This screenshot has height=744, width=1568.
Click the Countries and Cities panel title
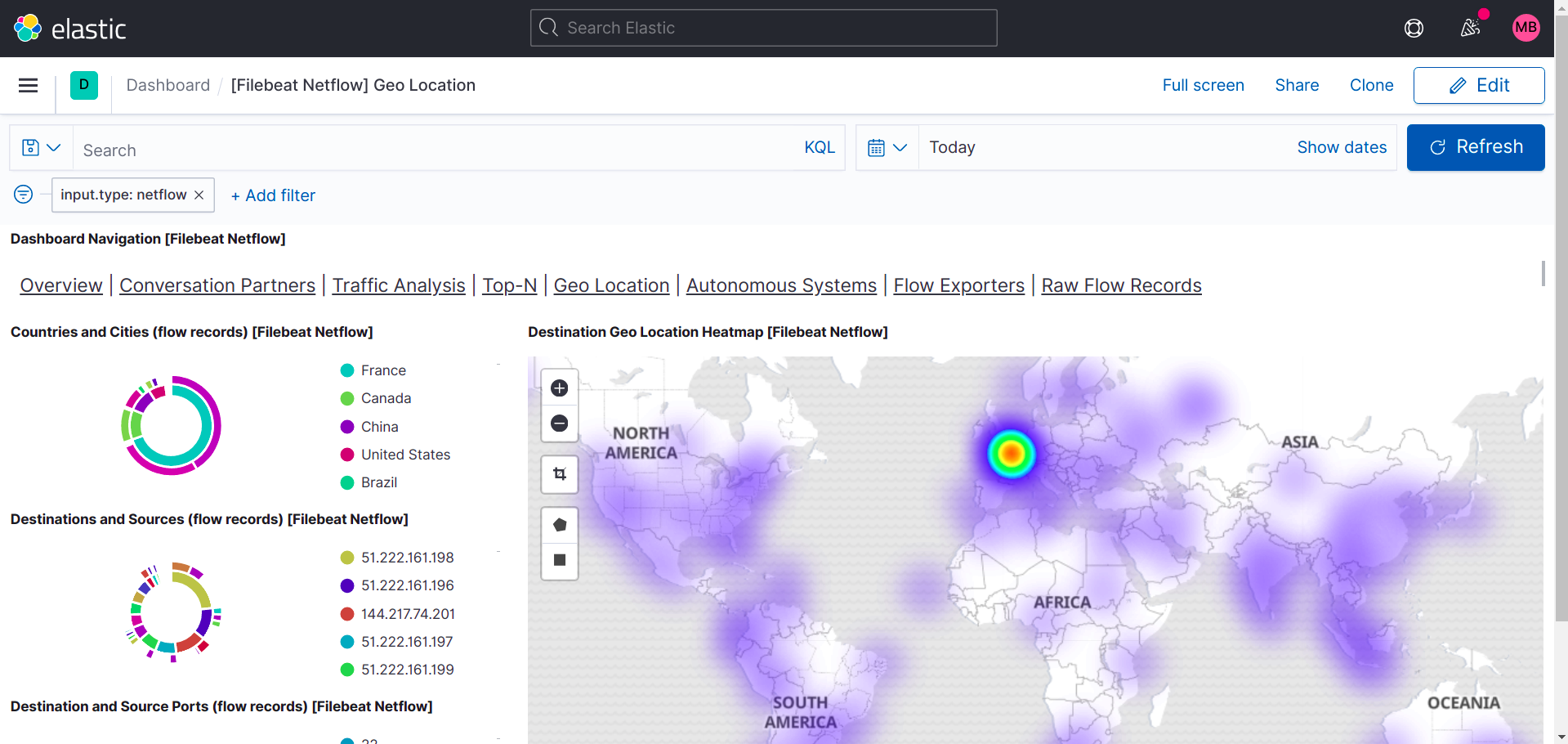191,332
